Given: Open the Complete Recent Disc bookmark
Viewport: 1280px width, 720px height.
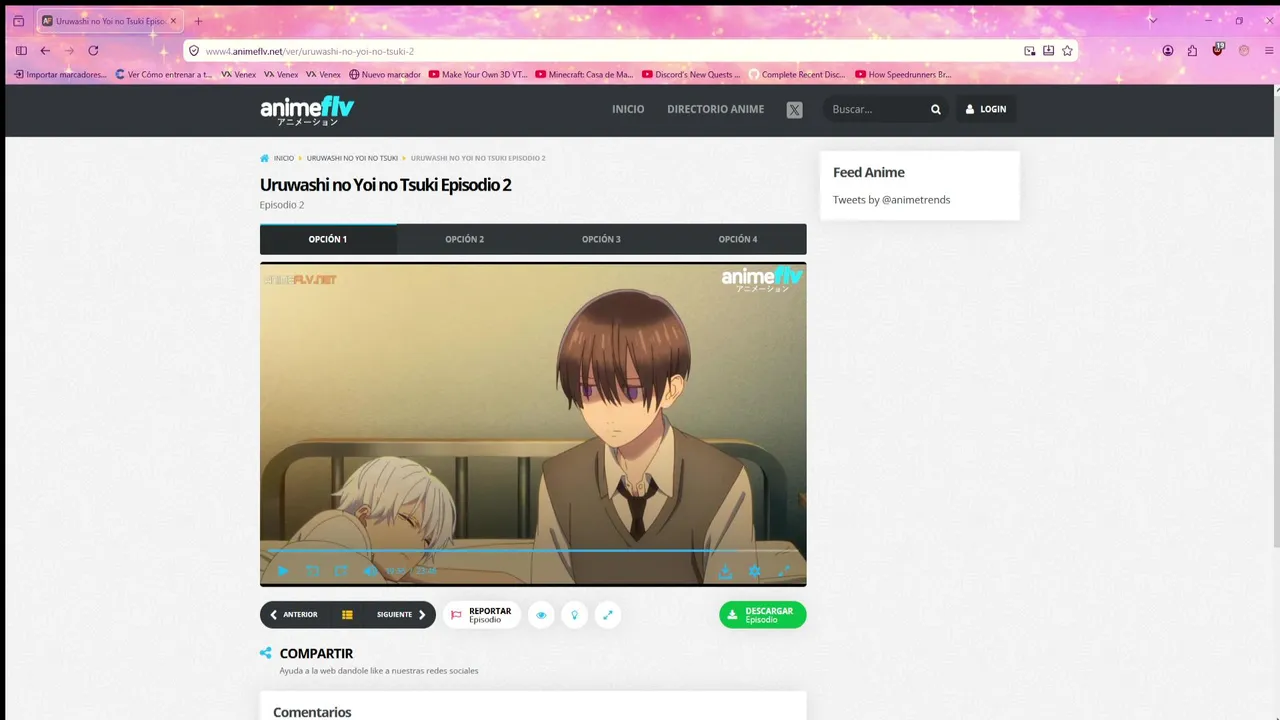Looking at the screenshot, I should click(798, 75).
